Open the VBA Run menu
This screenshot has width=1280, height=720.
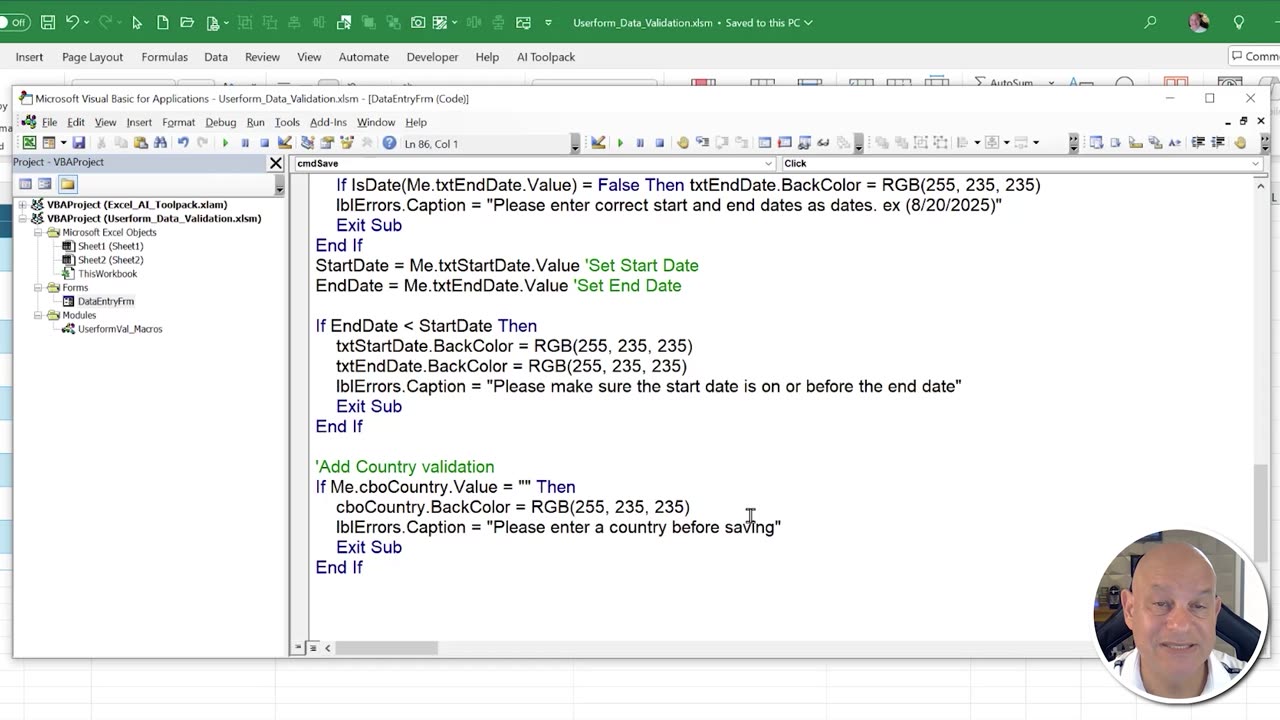(x=256, y=122)
